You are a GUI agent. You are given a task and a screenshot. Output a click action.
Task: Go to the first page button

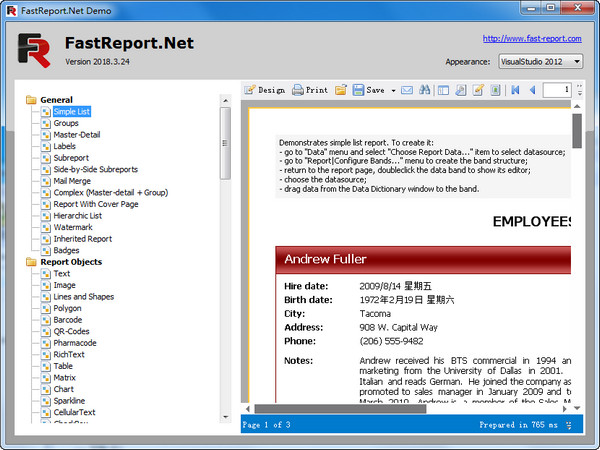515,90
